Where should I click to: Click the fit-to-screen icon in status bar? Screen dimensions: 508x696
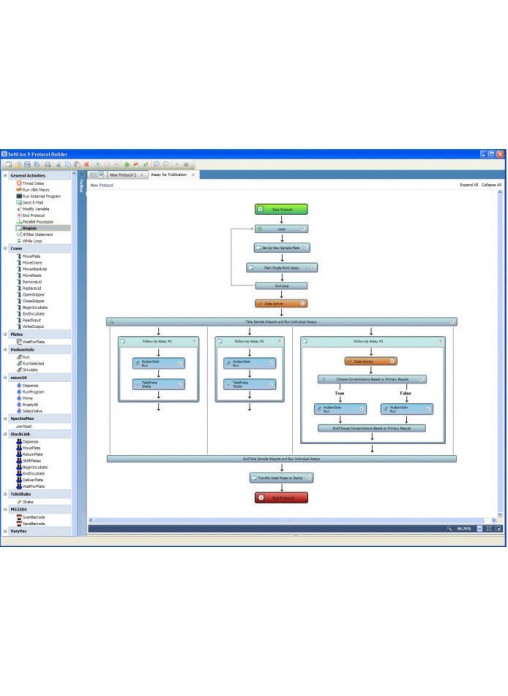[x=489, y=528]
